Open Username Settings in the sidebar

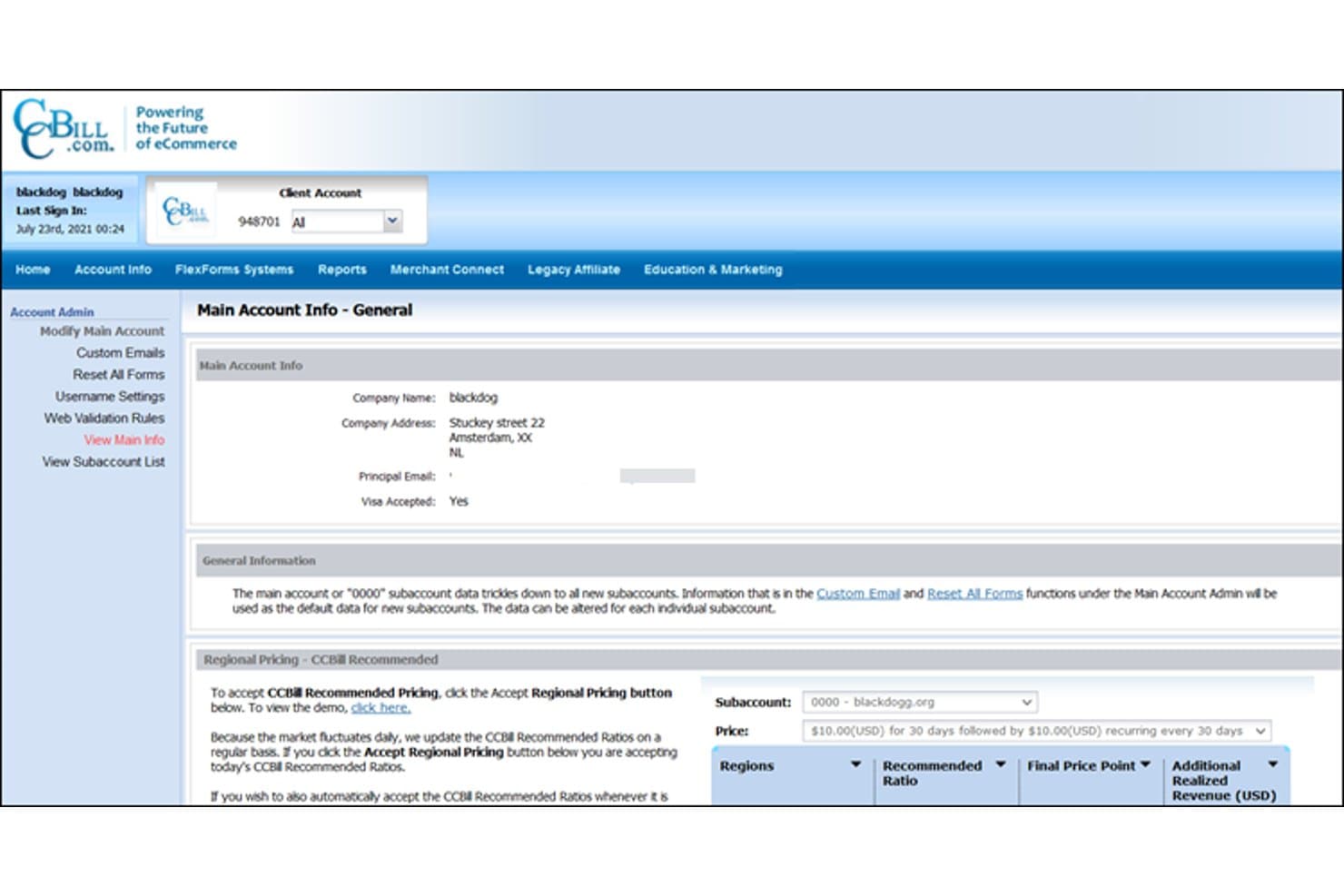click(x=110, y=397)
